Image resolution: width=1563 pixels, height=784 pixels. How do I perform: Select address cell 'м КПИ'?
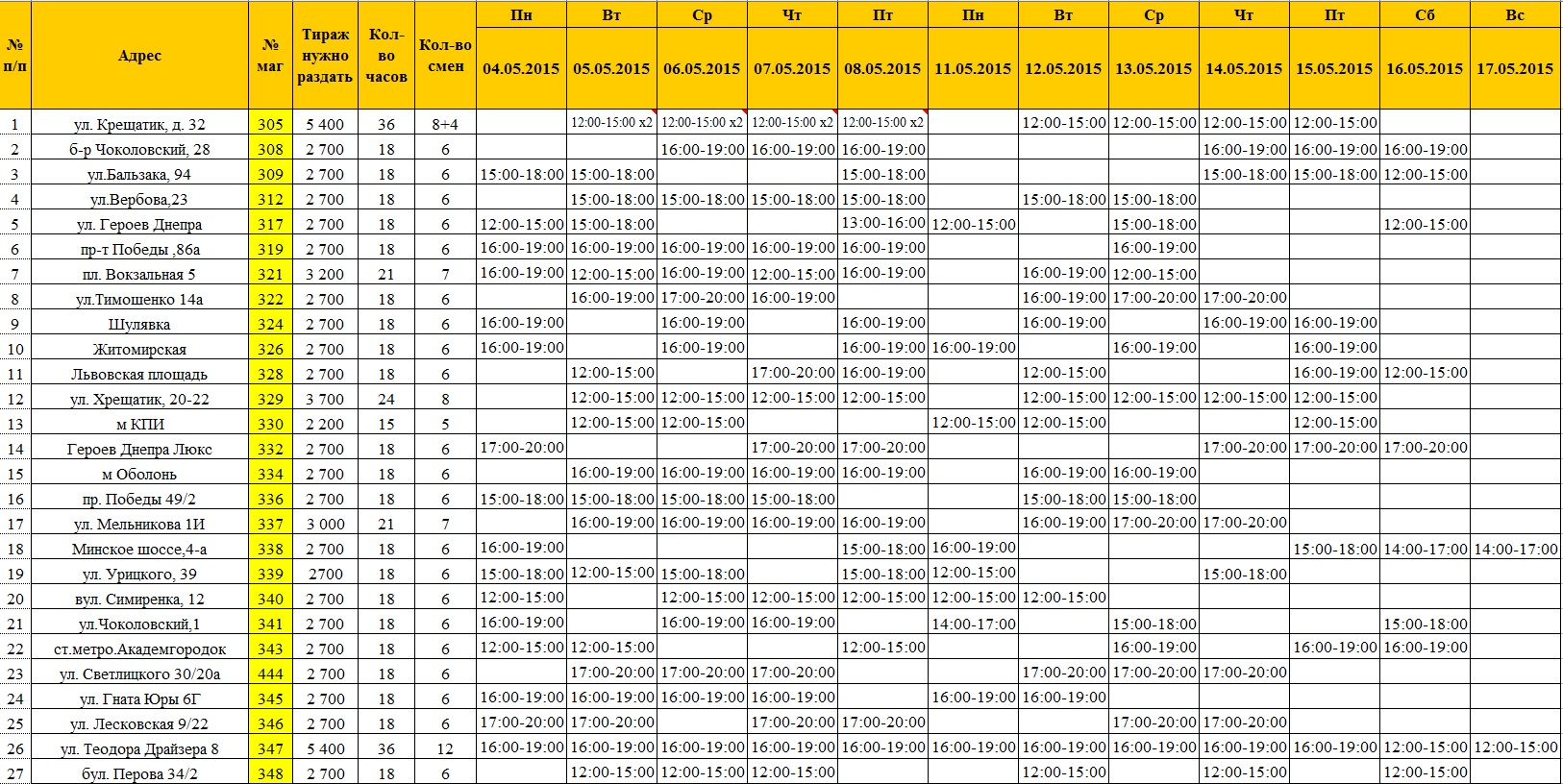(139, 424)
